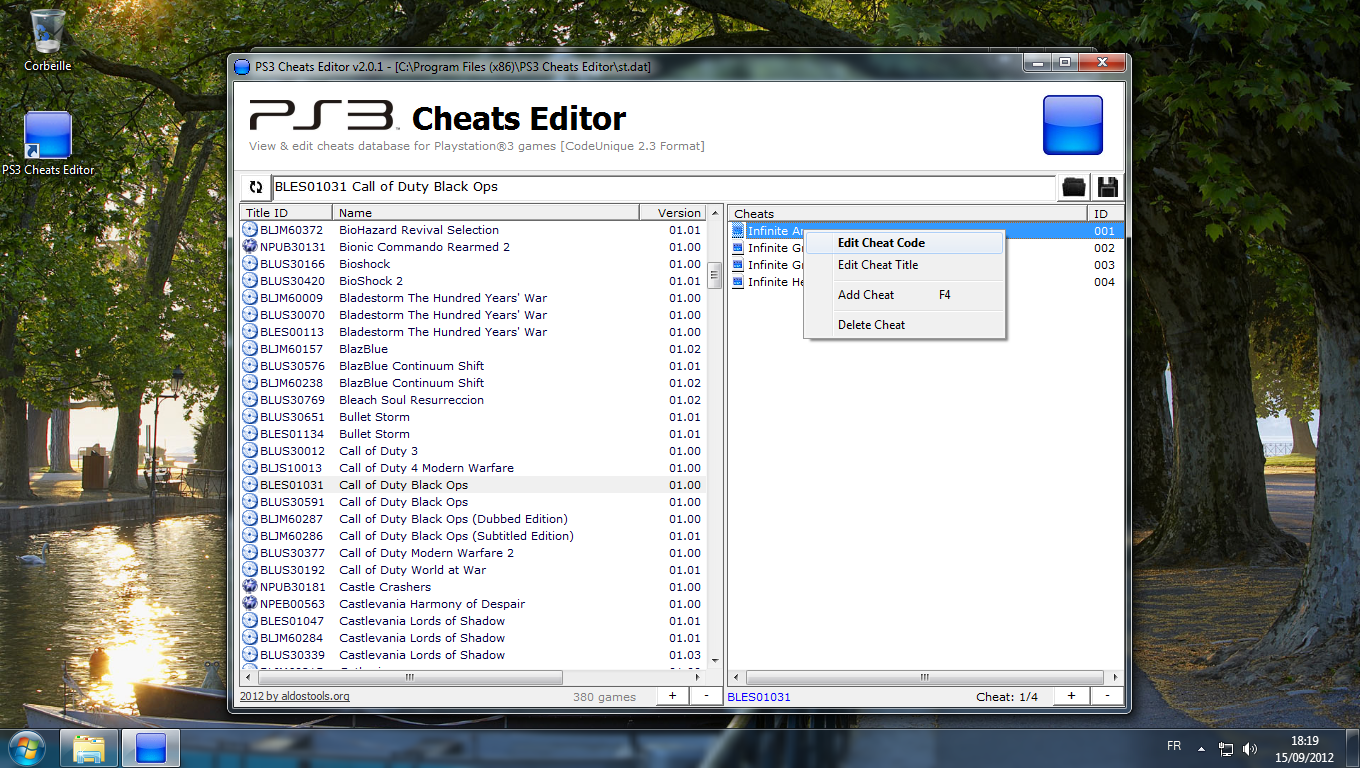
Task: Open the Windows Start menu
Action: (27, 748)
